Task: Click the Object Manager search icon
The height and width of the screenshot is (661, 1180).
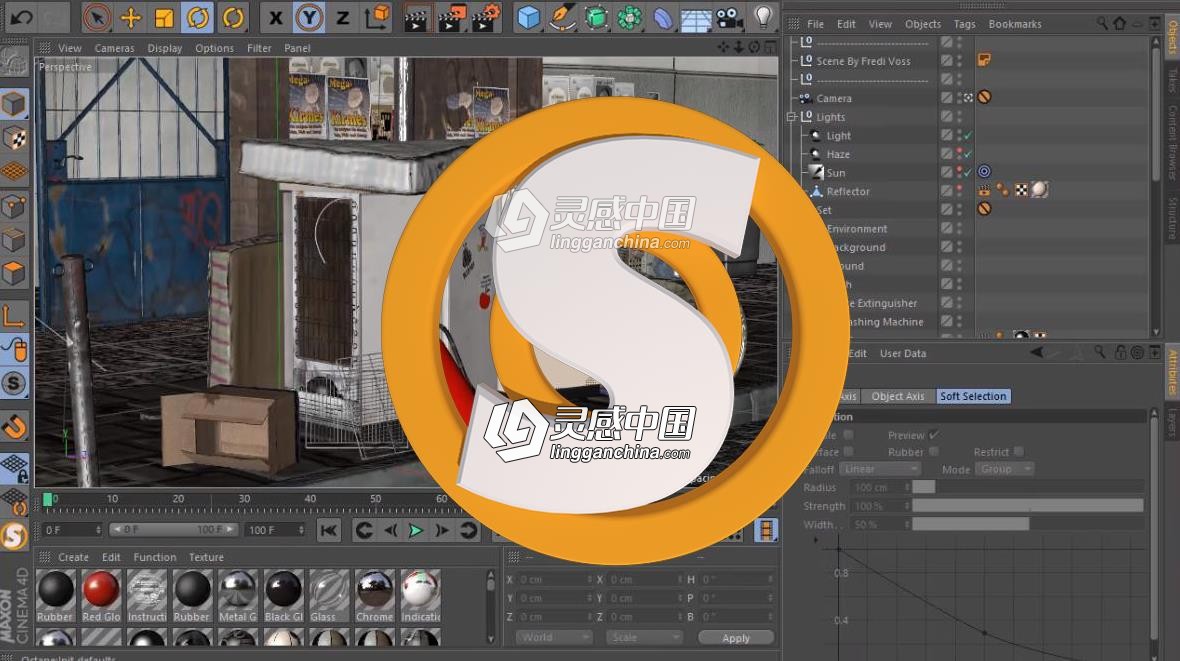Action: click(x=1102, y=24)
